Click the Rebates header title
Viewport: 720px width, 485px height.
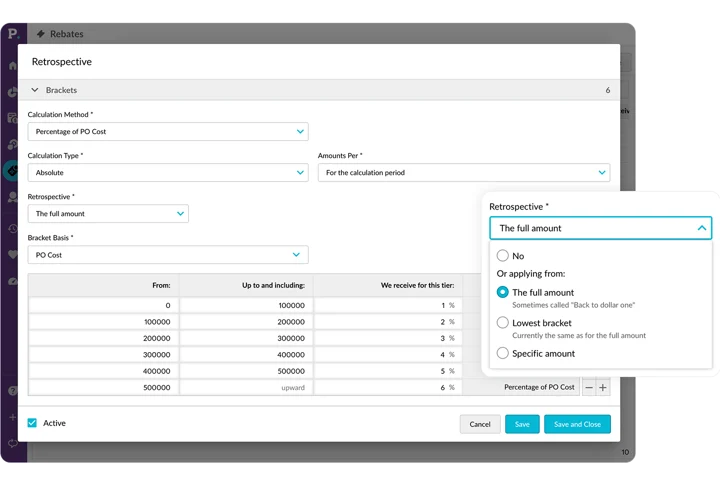pos(67,34)
